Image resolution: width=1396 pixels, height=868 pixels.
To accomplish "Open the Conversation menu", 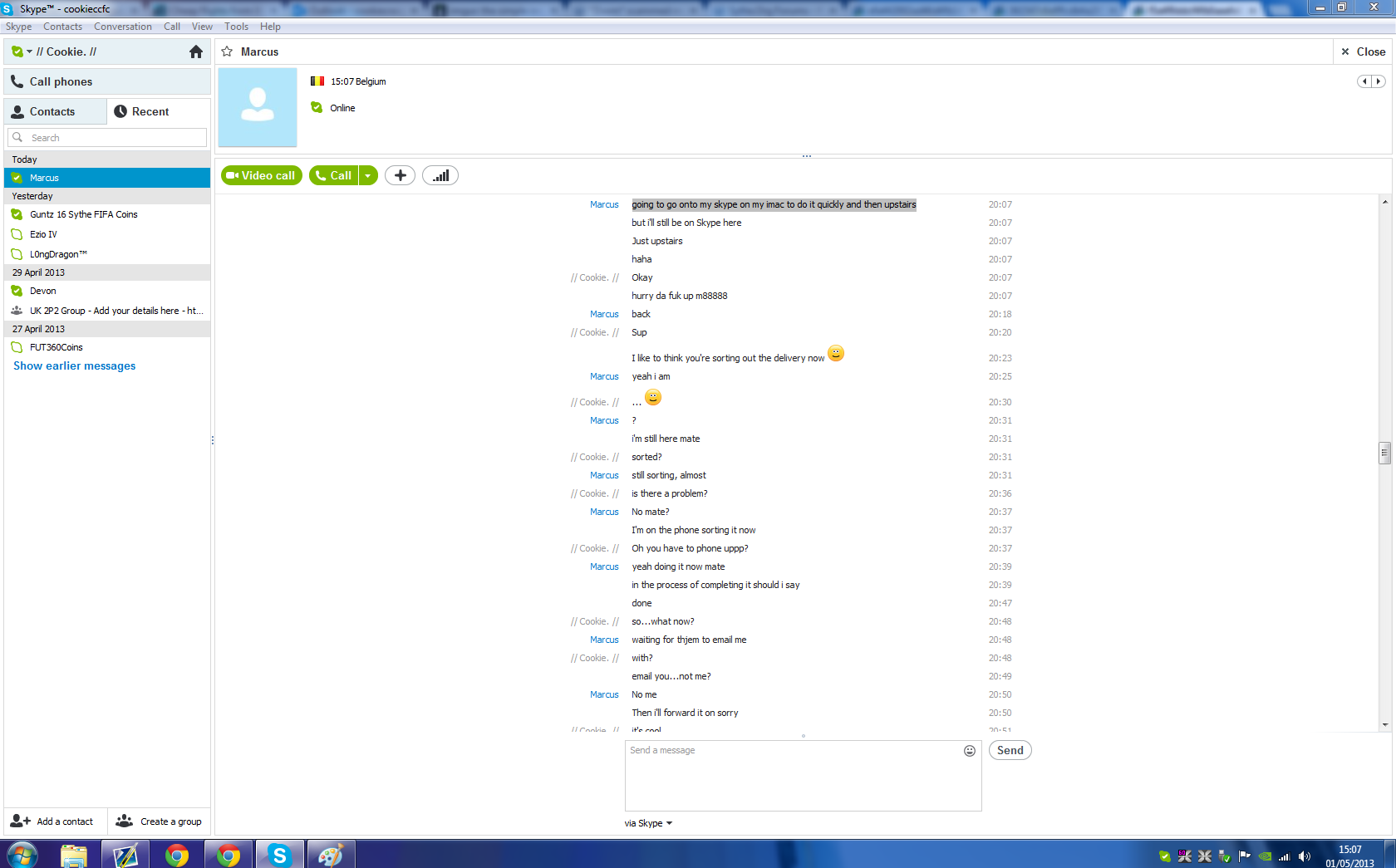I will pyautogui.click(x=123, y=27).
